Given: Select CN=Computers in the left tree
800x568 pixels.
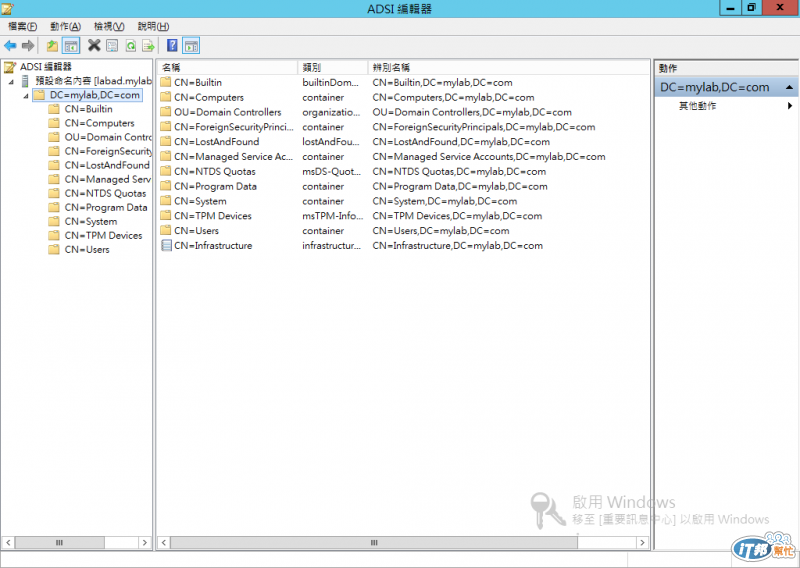Looking at the screenshot, I should pyautogui.click(x=99, y=123).
